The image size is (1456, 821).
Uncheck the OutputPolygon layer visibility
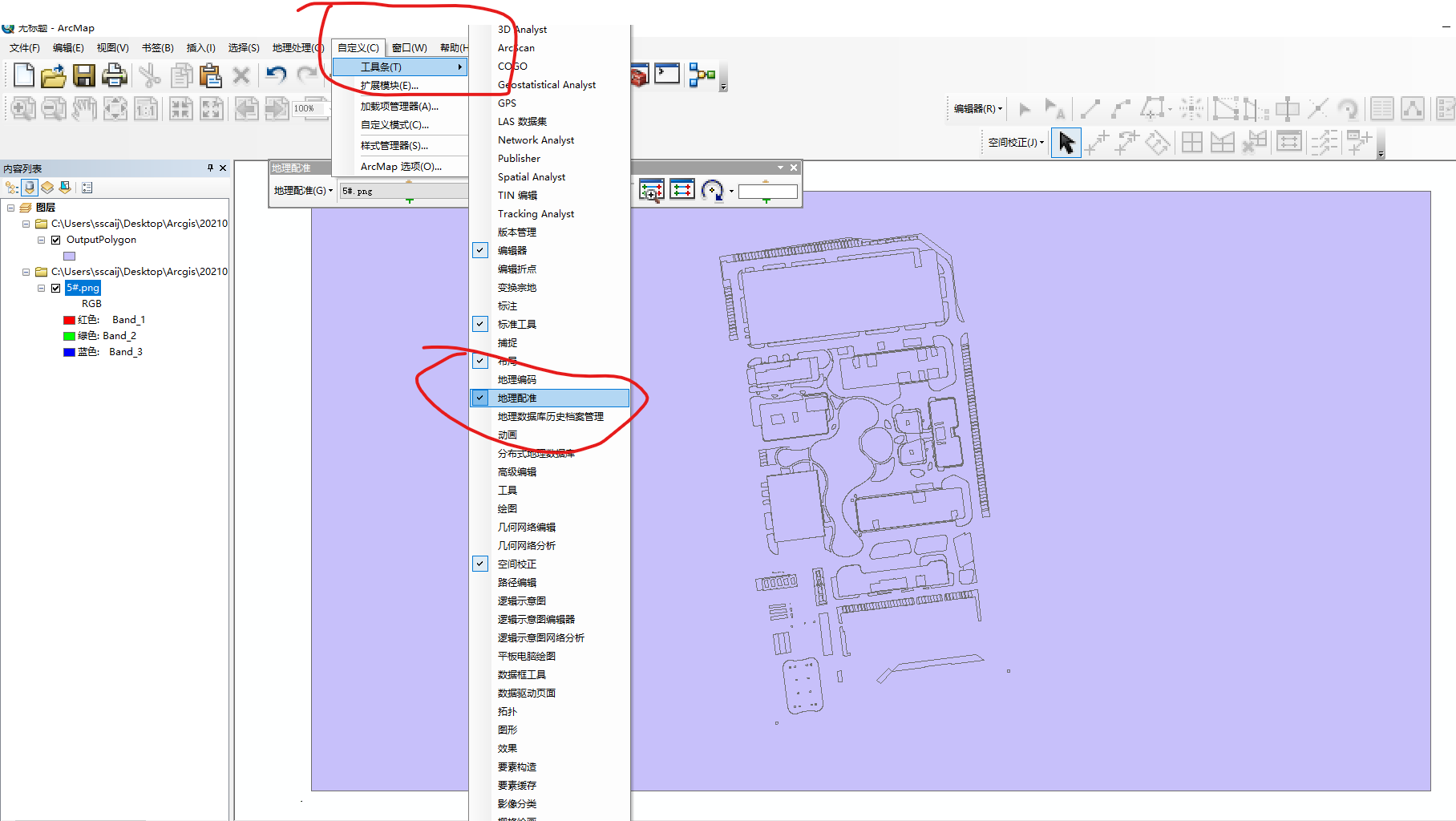[55, 239]
